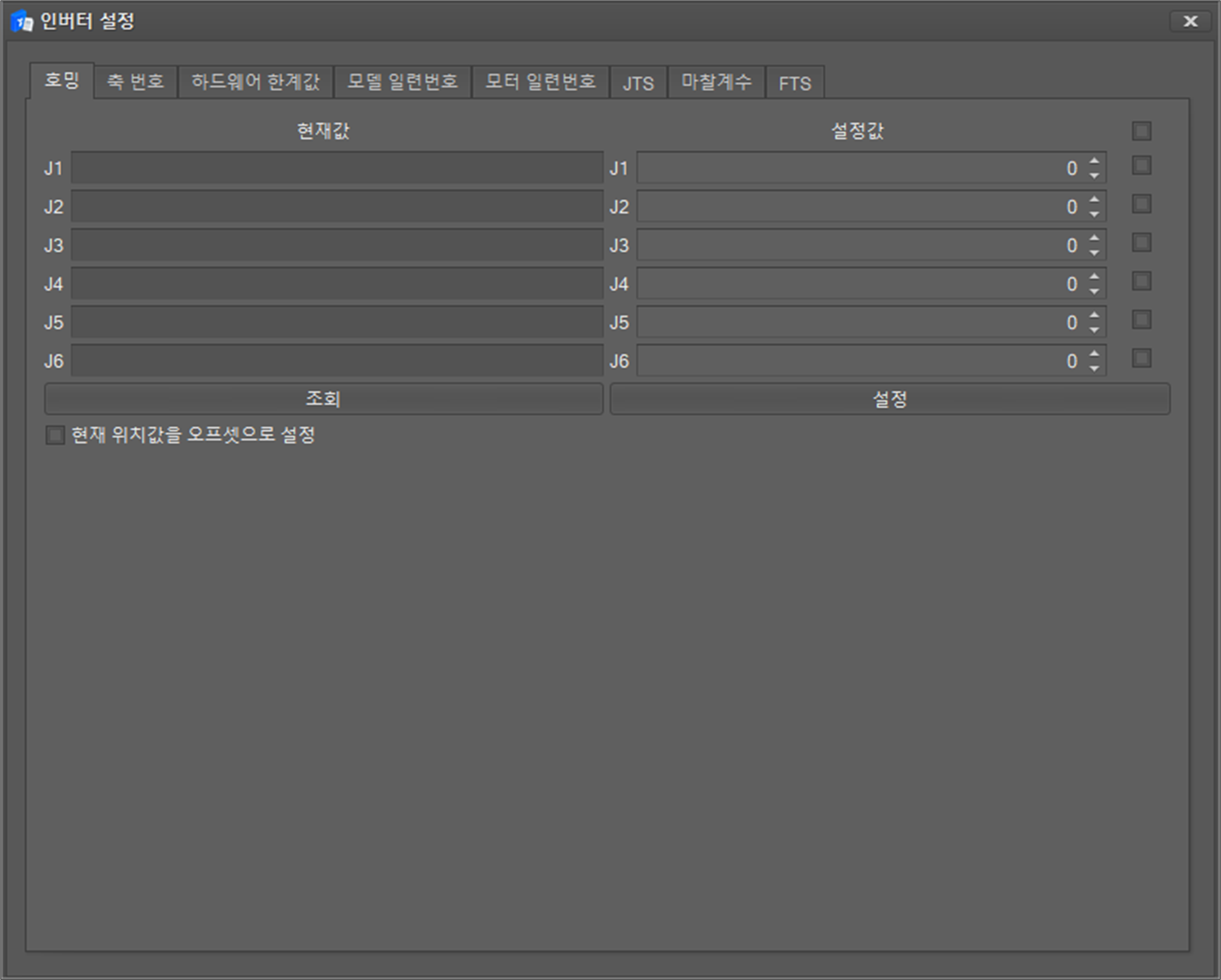Increase J5 set value with up arrow

(x=1094, y=315)
